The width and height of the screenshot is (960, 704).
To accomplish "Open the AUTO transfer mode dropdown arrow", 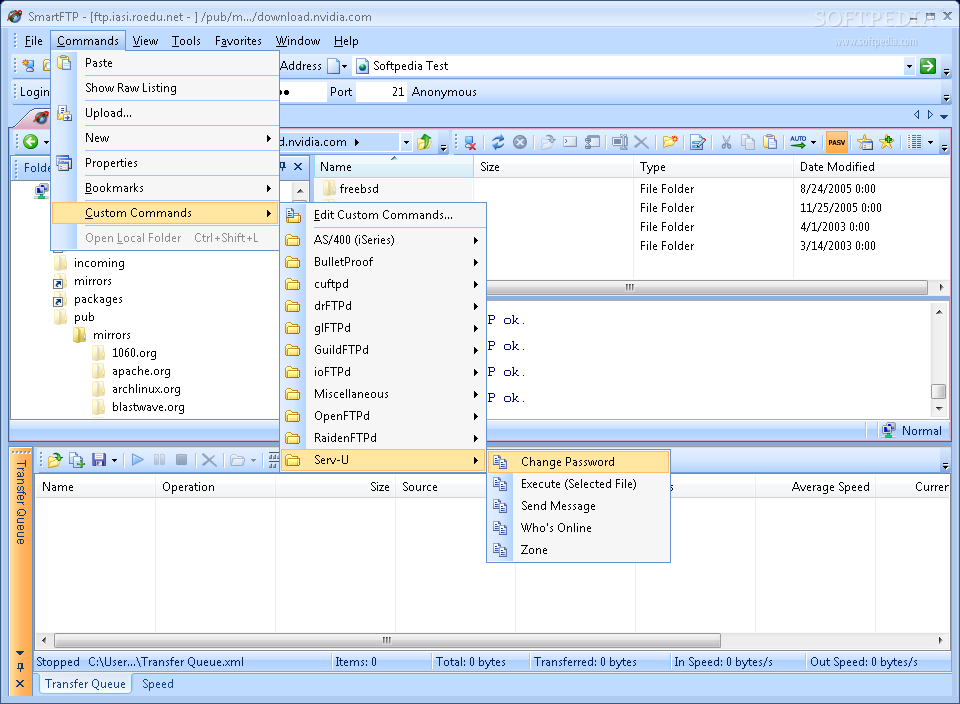I will [813, 143].
